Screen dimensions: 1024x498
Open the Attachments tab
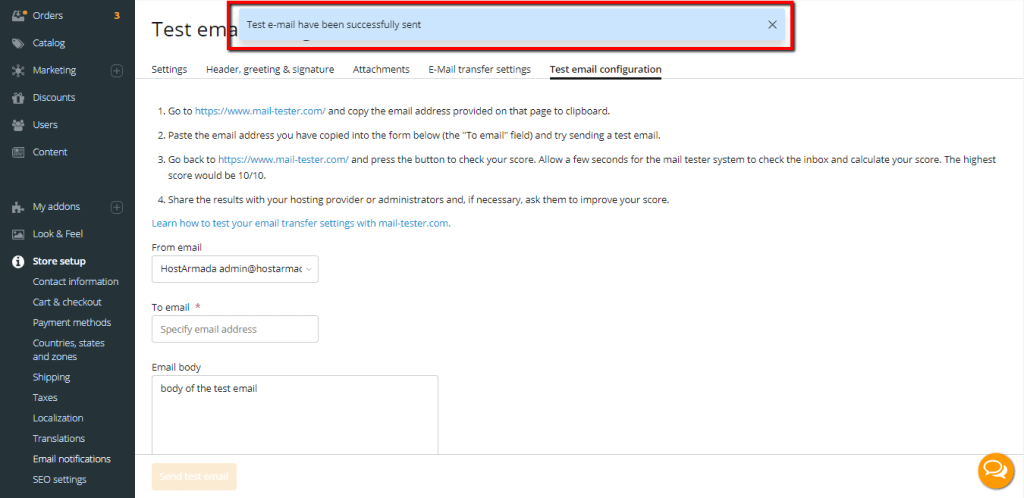tap(381, 69)
